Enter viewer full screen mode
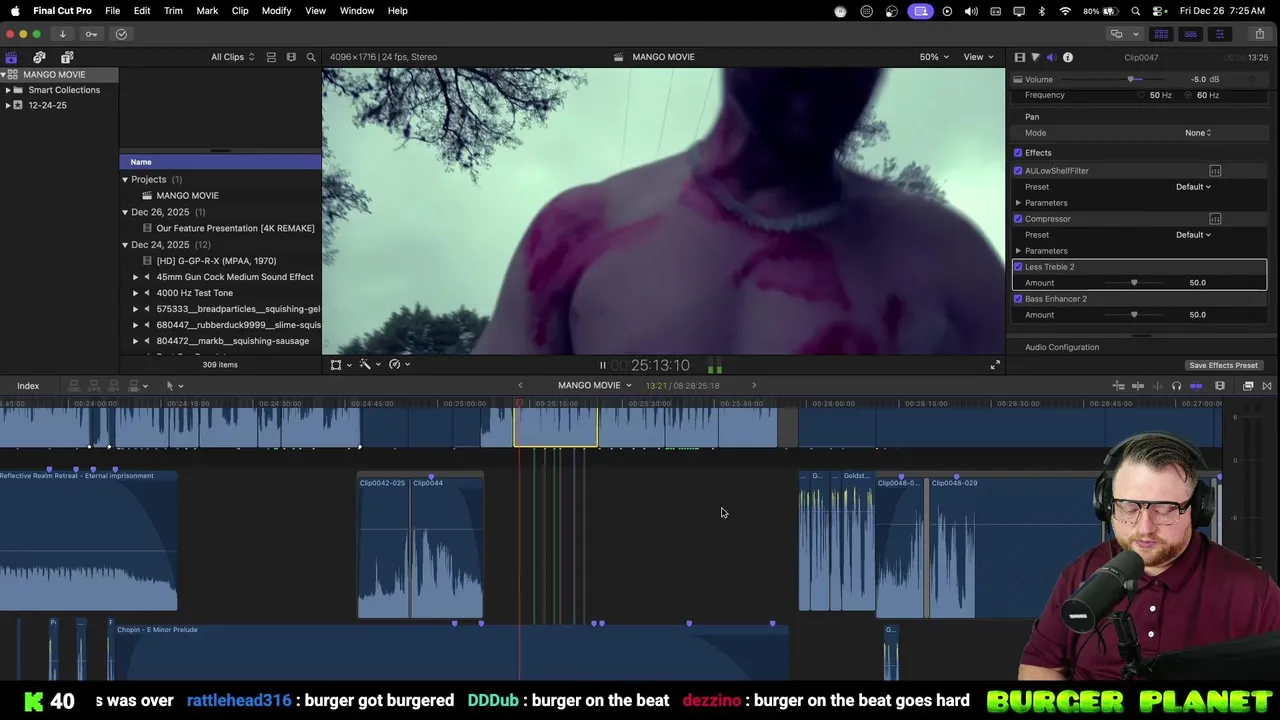Screen dimensions: 1280x720 point(995,365)
